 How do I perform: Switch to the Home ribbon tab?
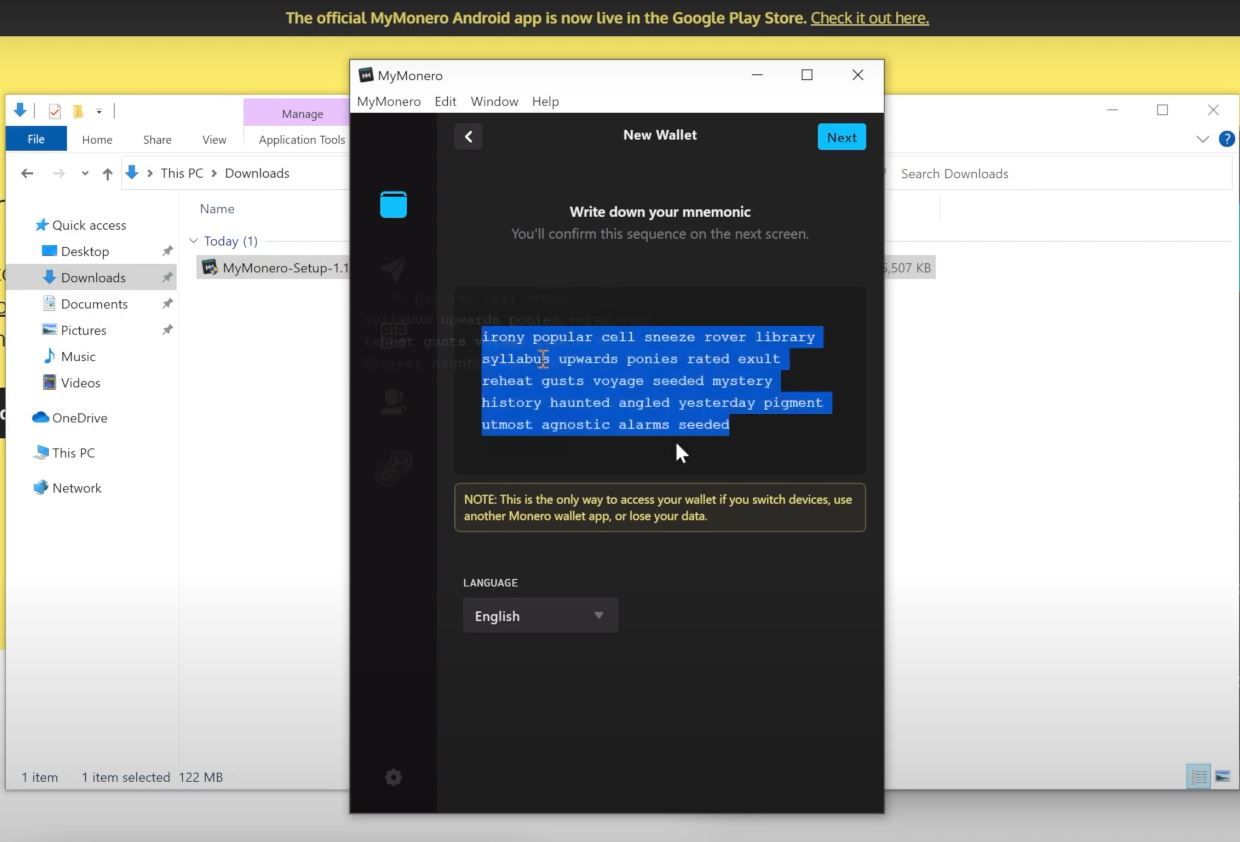[x=97, y=139]
